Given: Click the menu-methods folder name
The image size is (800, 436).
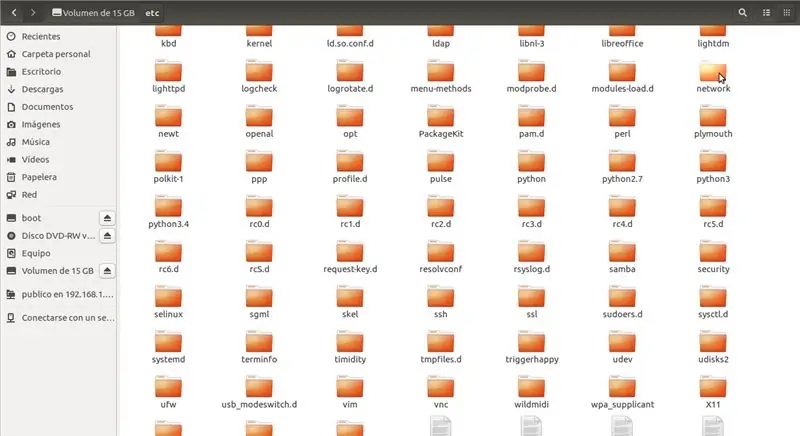Looking at the screenshot, I should [440, 89].
